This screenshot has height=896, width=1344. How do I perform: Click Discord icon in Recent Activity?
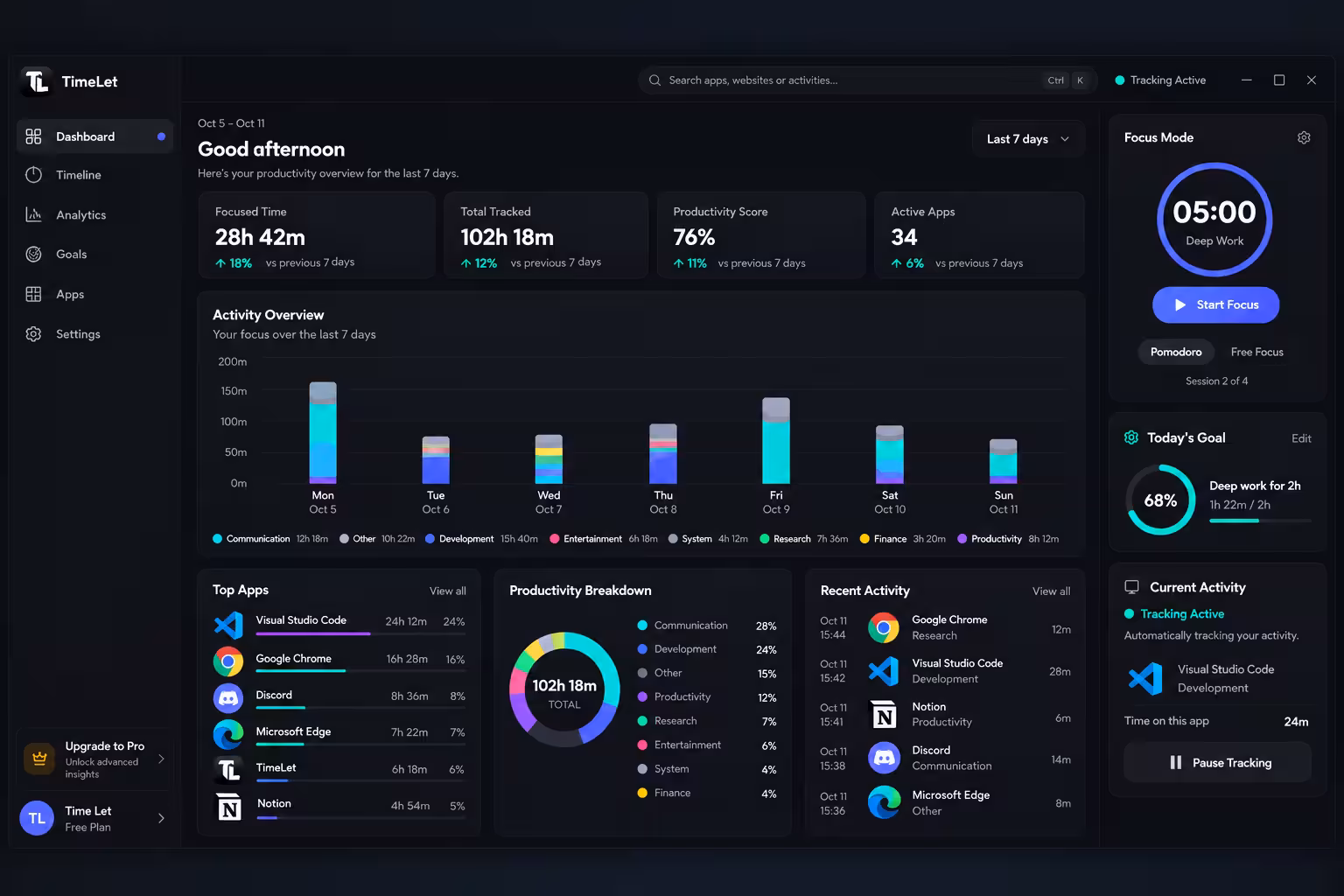point(884,758)
